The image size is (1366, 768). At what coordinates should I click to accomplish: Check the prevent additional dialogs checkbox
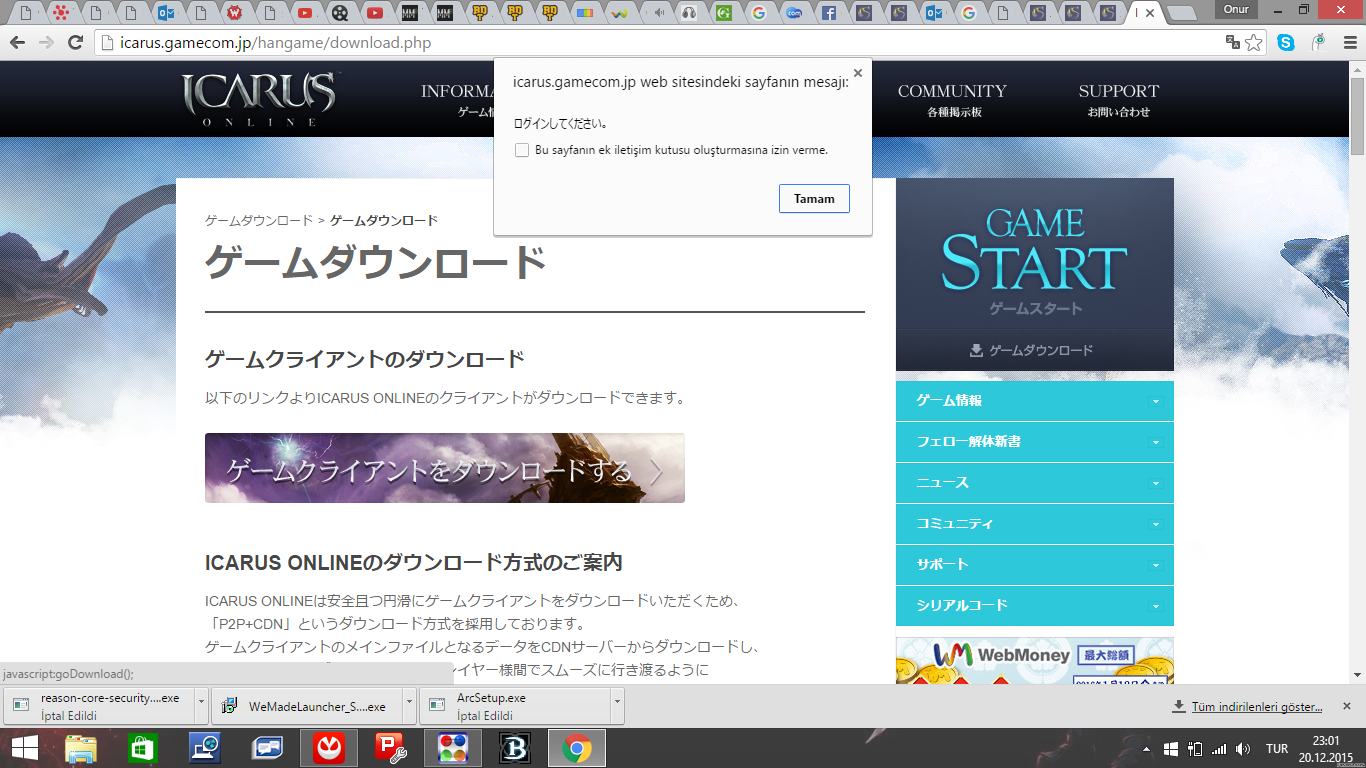(521, 150)
